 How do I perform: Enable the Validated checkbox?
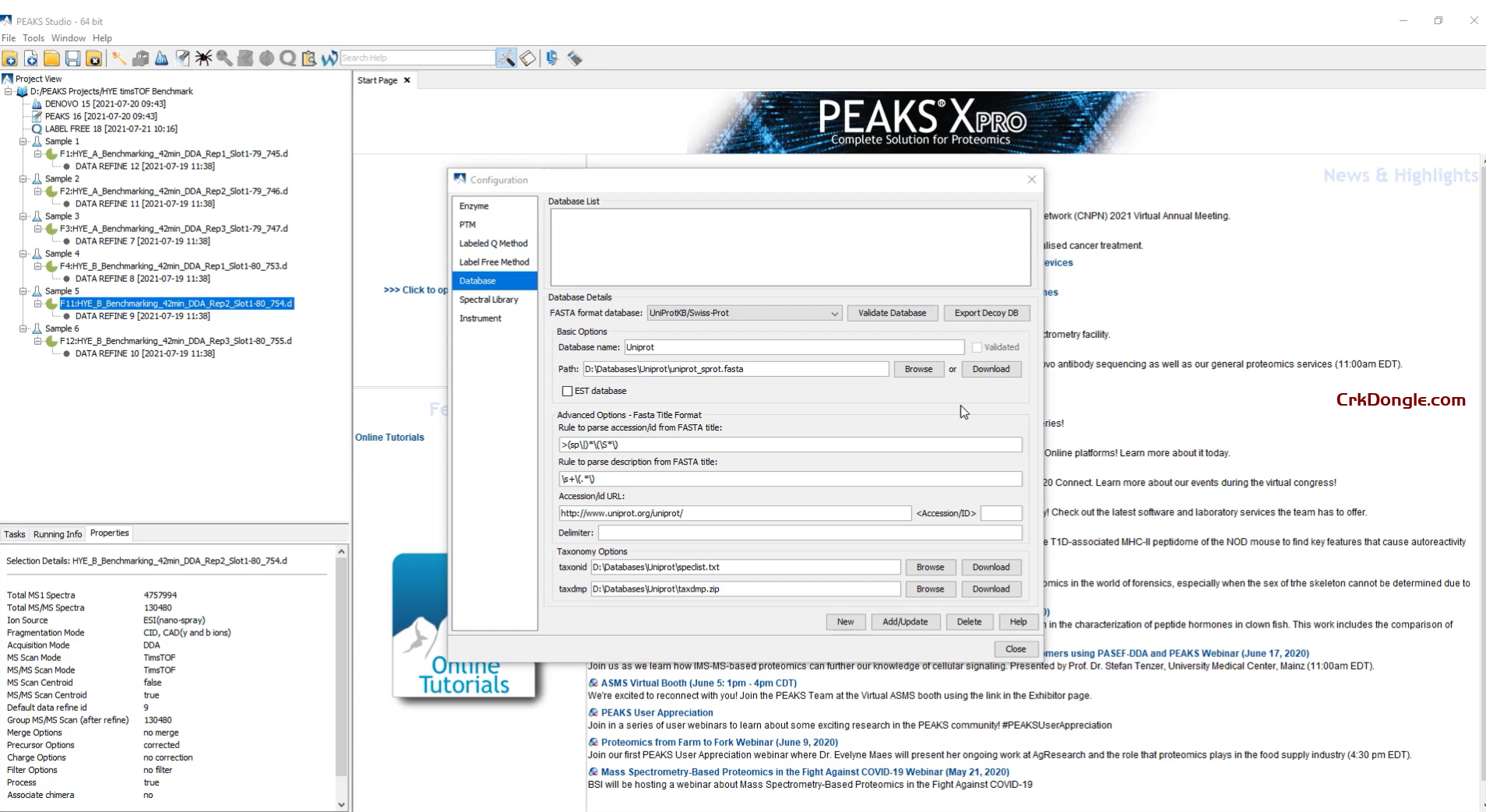(x=977, y=347)
